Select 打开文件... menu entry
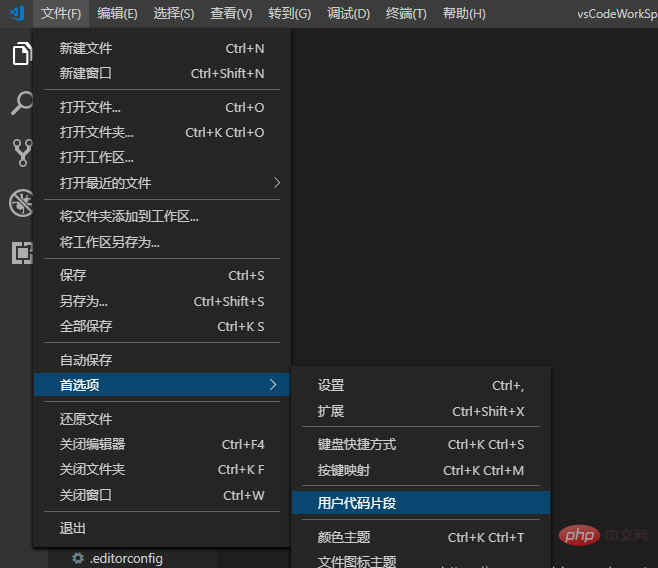Screen dimensions: 658x568 [x=162, y=107]
